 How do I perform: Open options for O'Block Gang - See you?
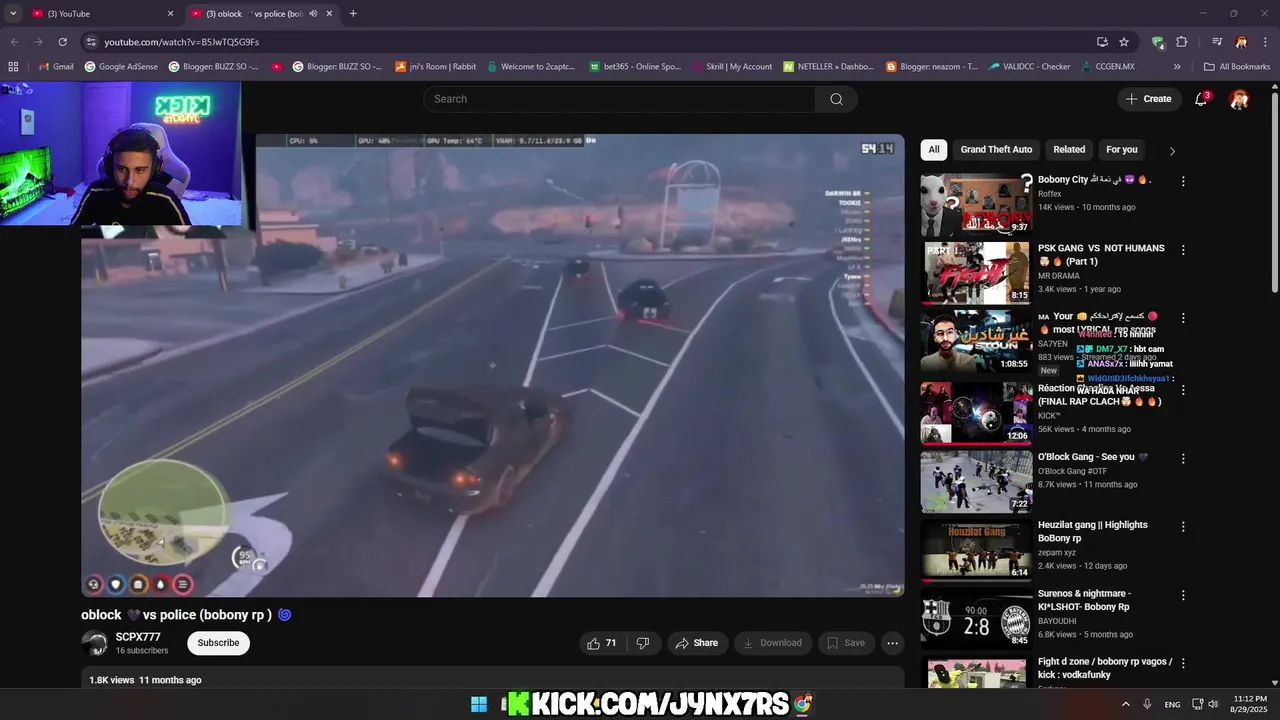tap(1183, 458)
